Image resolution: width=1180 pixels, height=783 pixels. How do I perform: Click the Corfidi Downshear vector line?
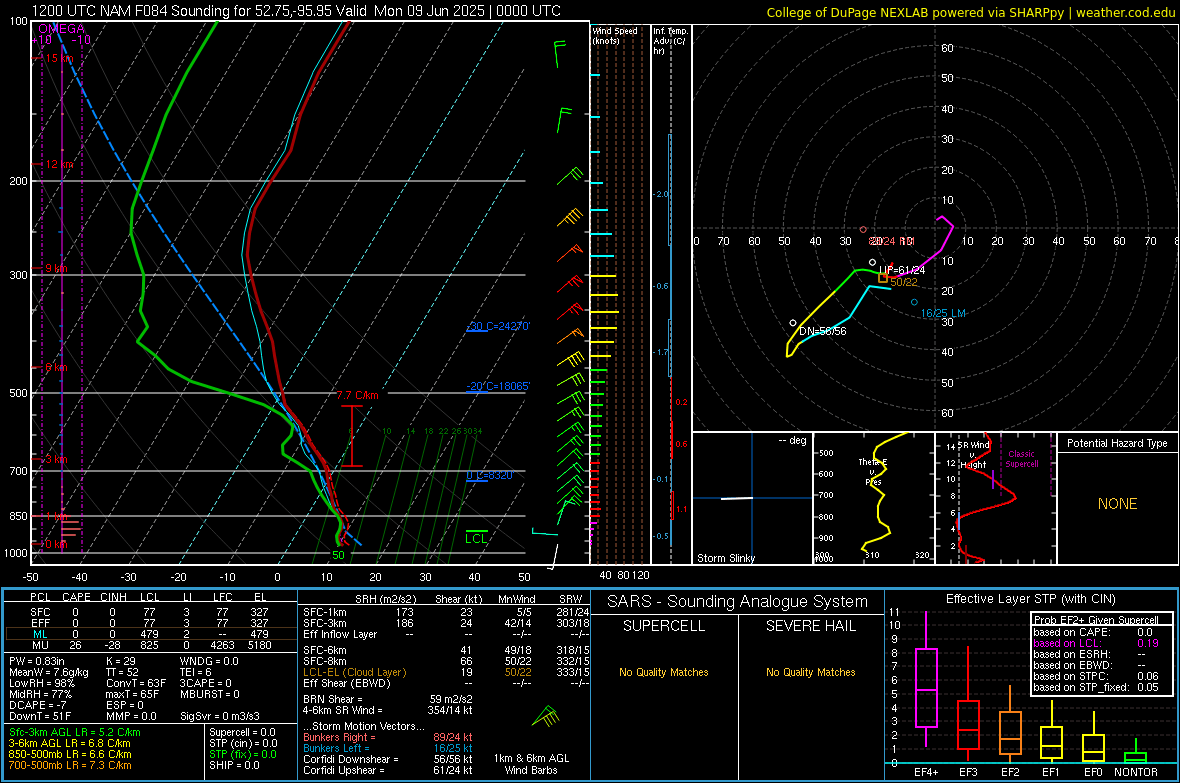[388, 760]
